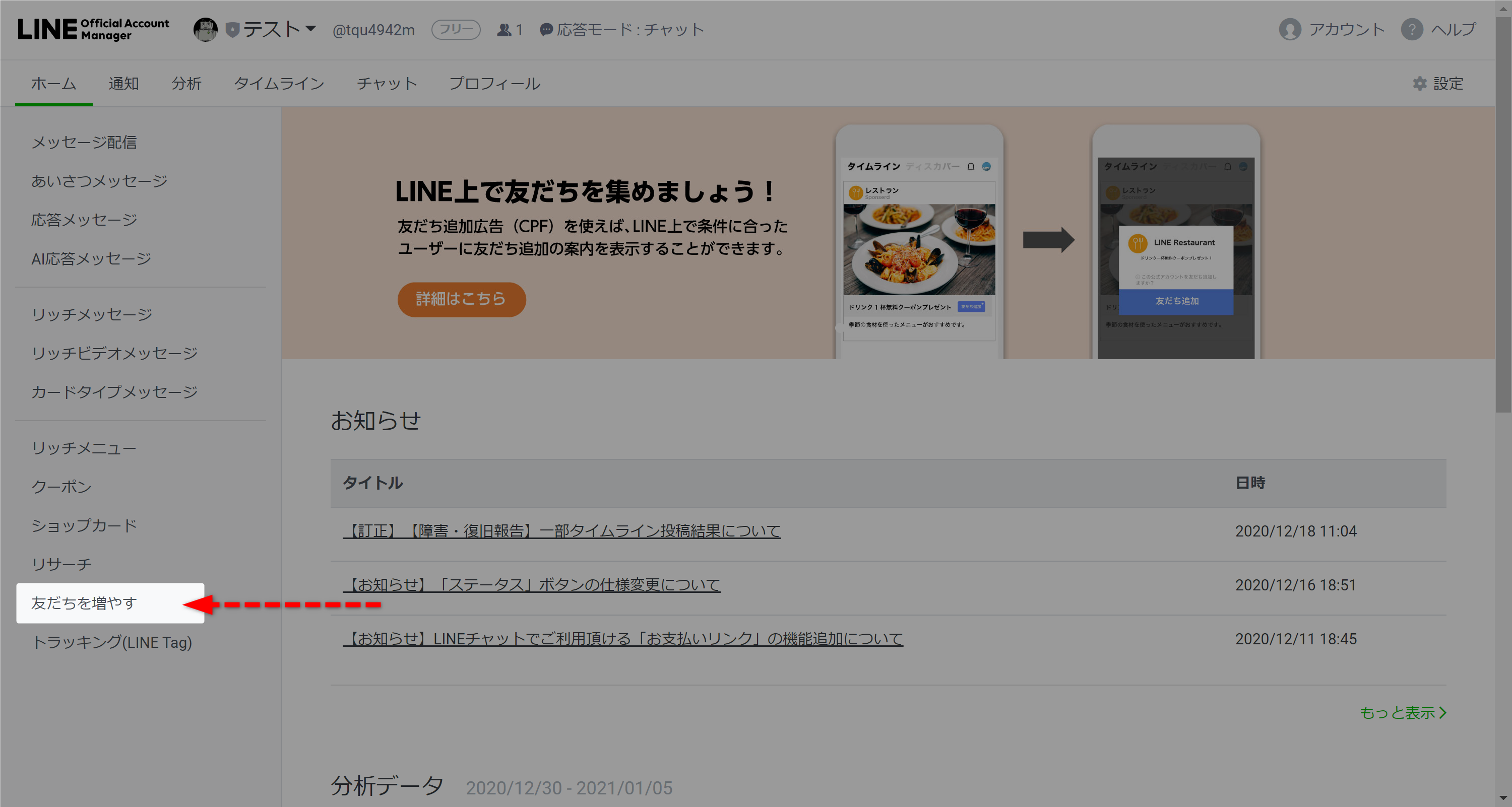Open 応答メッセージ in the sidebar
This screenshot has height=807, width=1512.
[84, 220]
